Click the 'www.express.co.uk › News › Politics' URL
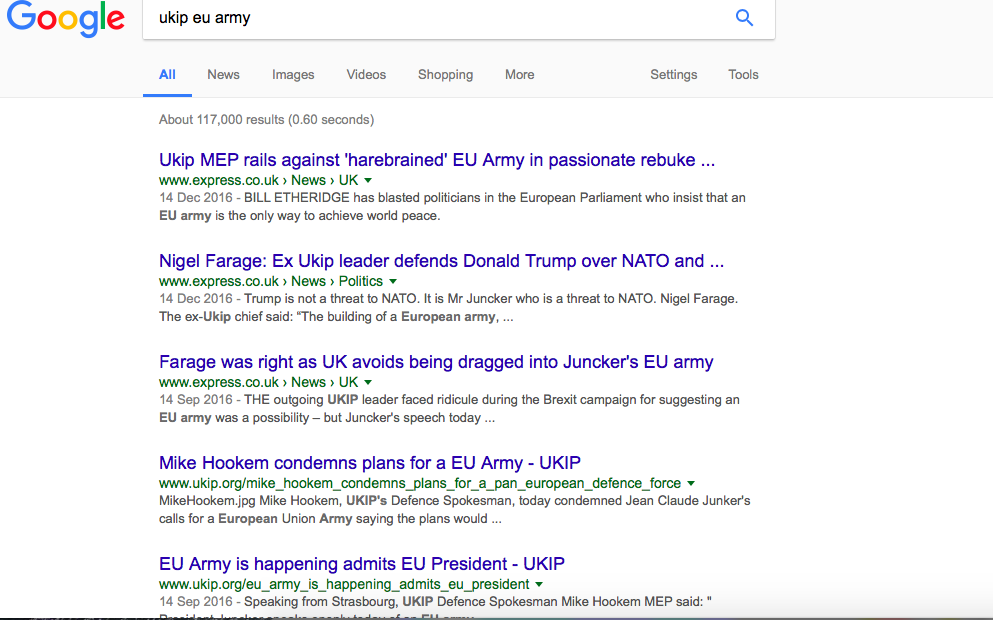This screenshot has height=620, width=993. click(x=271, y=281)
